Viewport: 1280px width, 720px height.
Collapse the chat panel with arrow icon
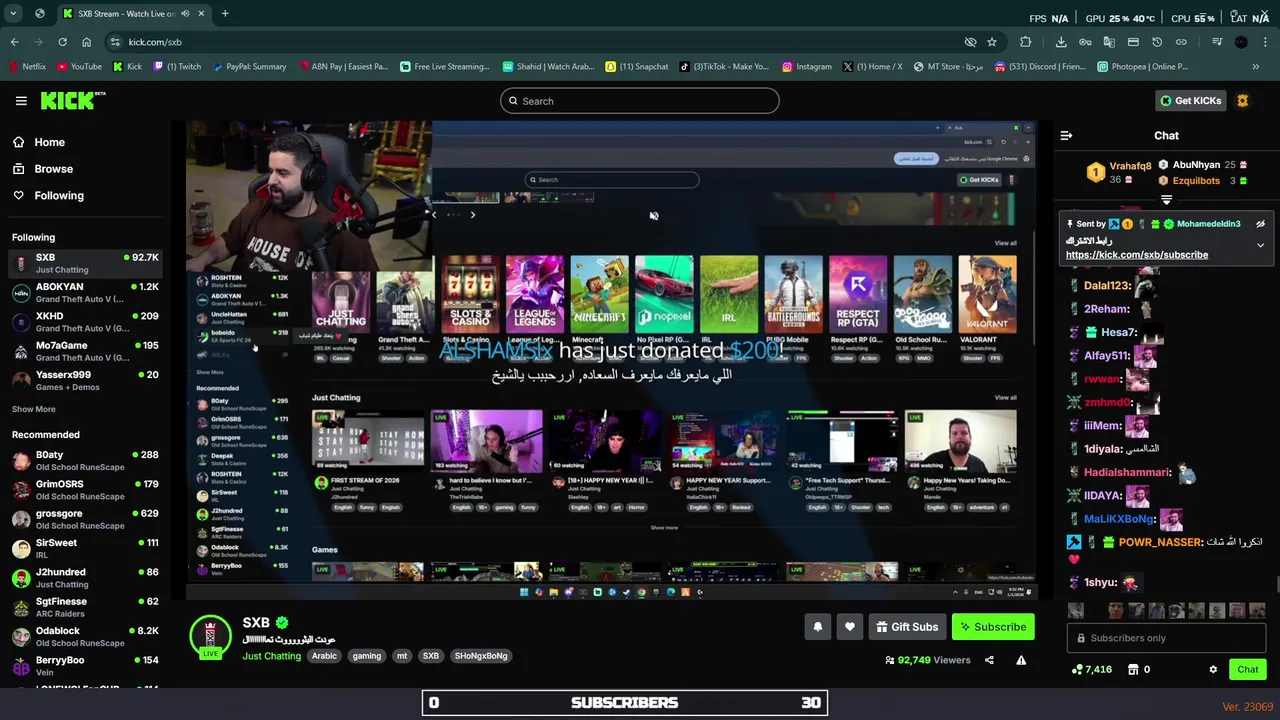click(x=1066, y=135)
